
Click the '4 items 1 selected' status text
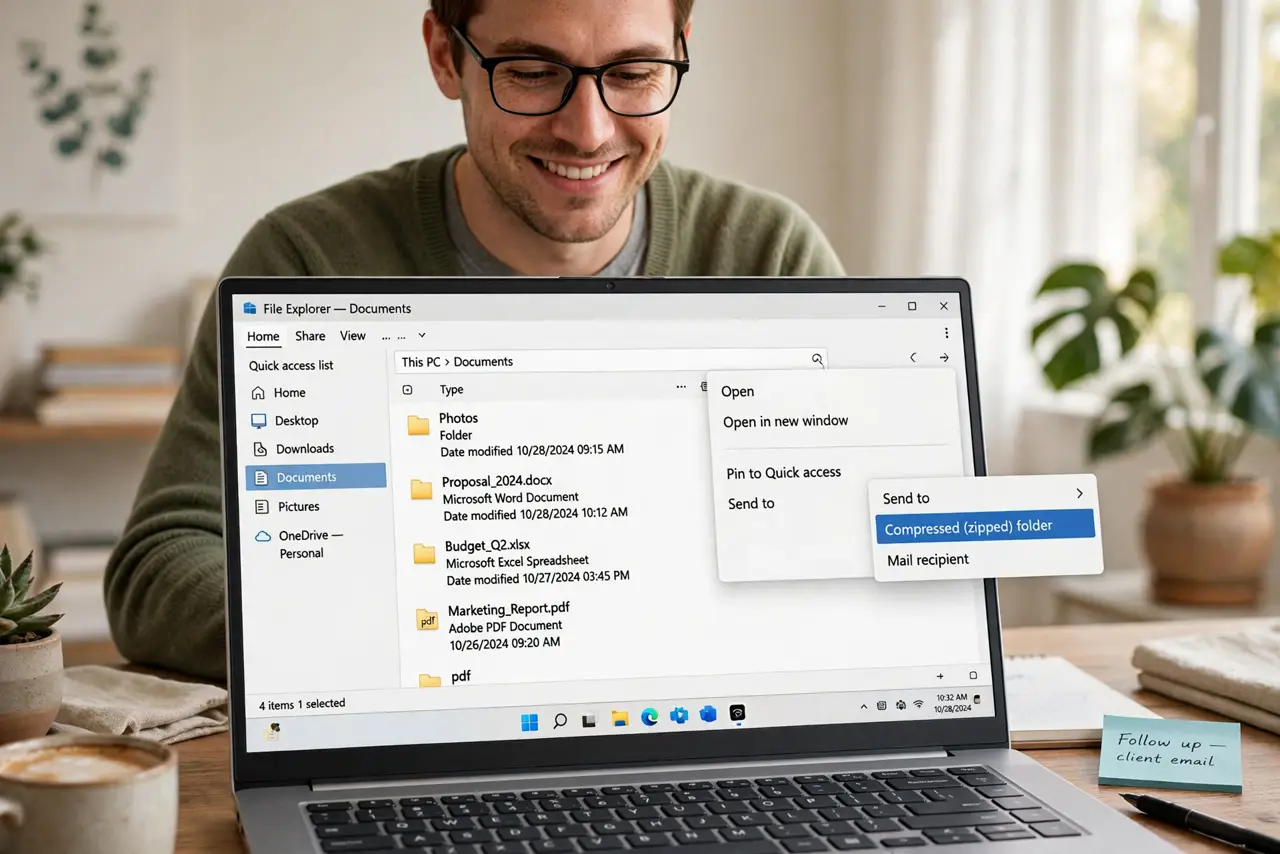coord(301,705)
